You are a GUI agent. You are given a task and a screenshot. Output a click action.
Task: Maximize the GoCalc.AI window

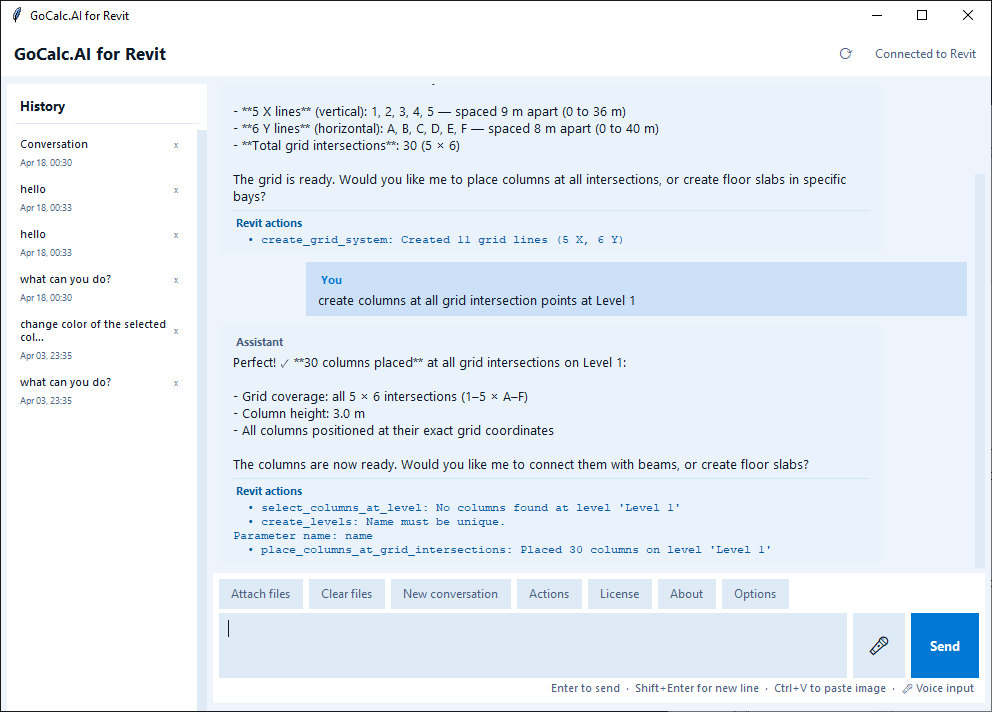pyautogui.click(x=922, y=15)
